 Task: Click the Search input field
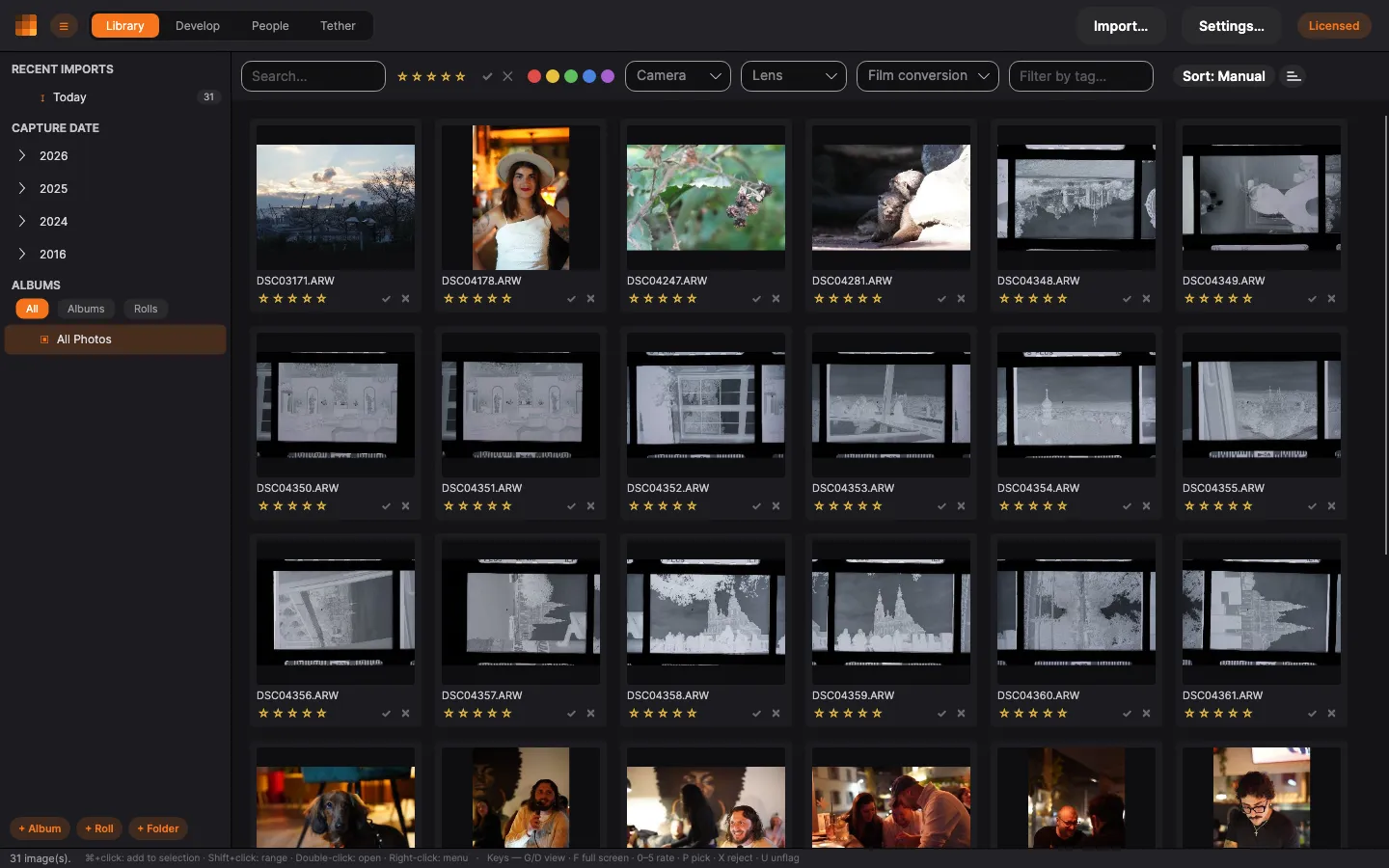pos(313,76)
